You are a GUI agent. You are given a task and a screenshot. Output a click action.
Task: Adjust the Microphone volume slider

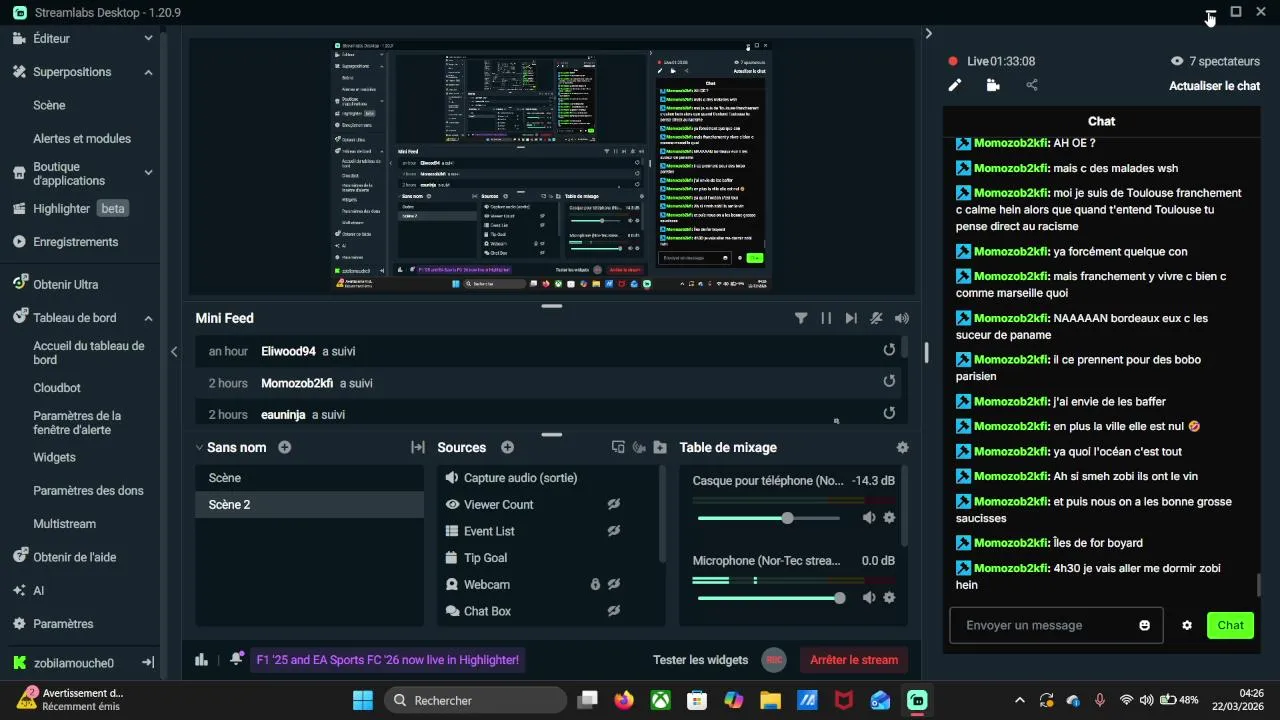(770, 598)
